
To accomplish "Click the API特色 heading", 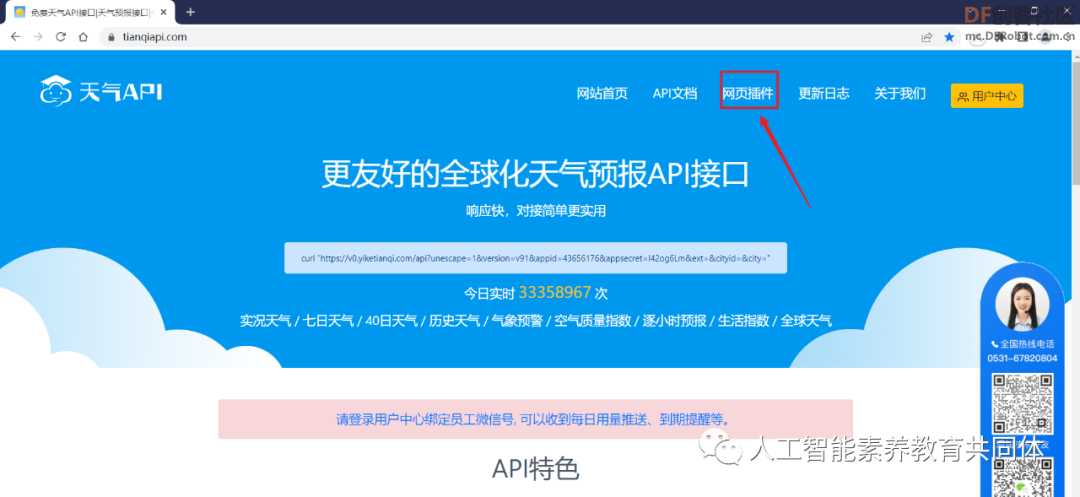I will point(535,469).
